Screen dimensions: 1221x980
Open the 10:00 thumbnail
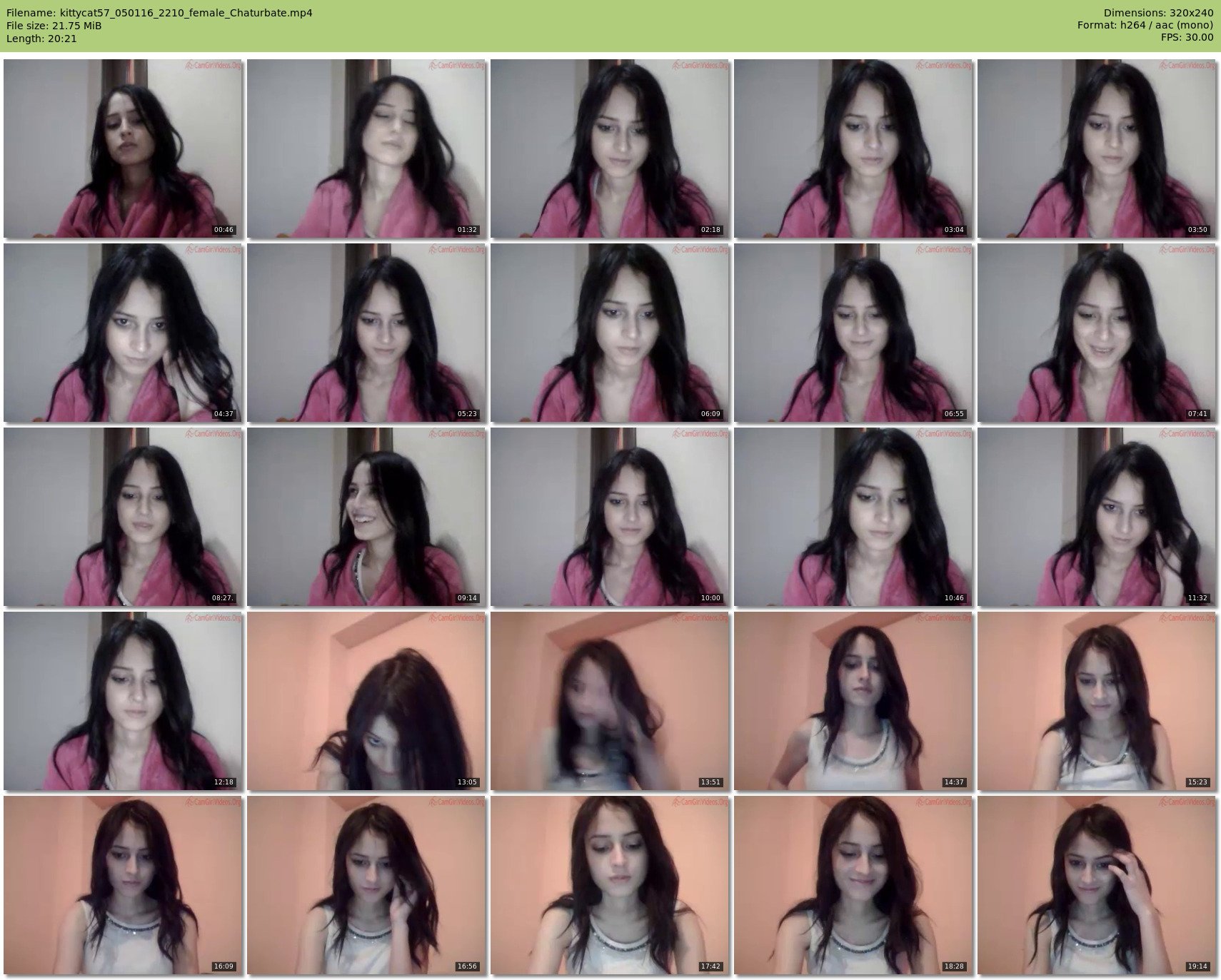pyautogui.click(x=609, y=517)
